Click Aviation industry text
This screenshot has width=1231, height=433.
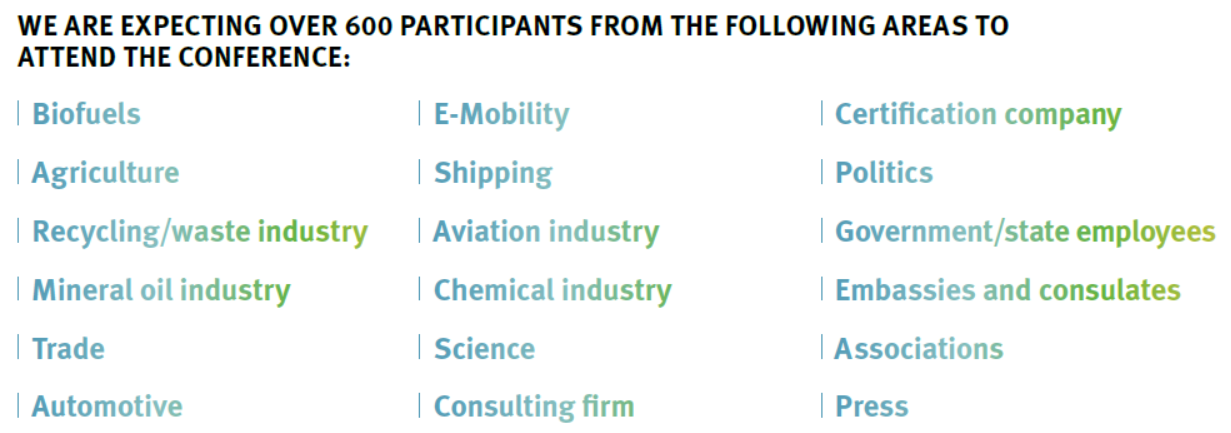[546, 232]
